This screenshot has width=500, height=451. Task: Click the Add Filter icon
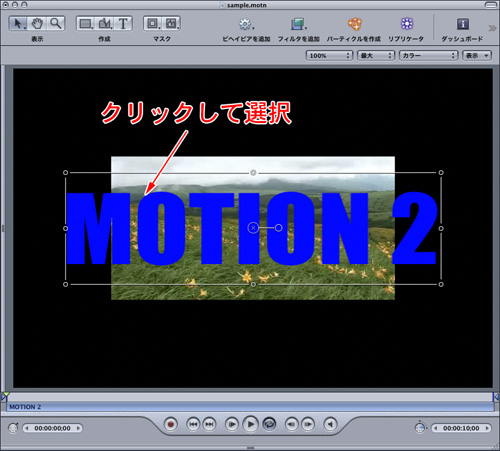click(x=298, y=24)
